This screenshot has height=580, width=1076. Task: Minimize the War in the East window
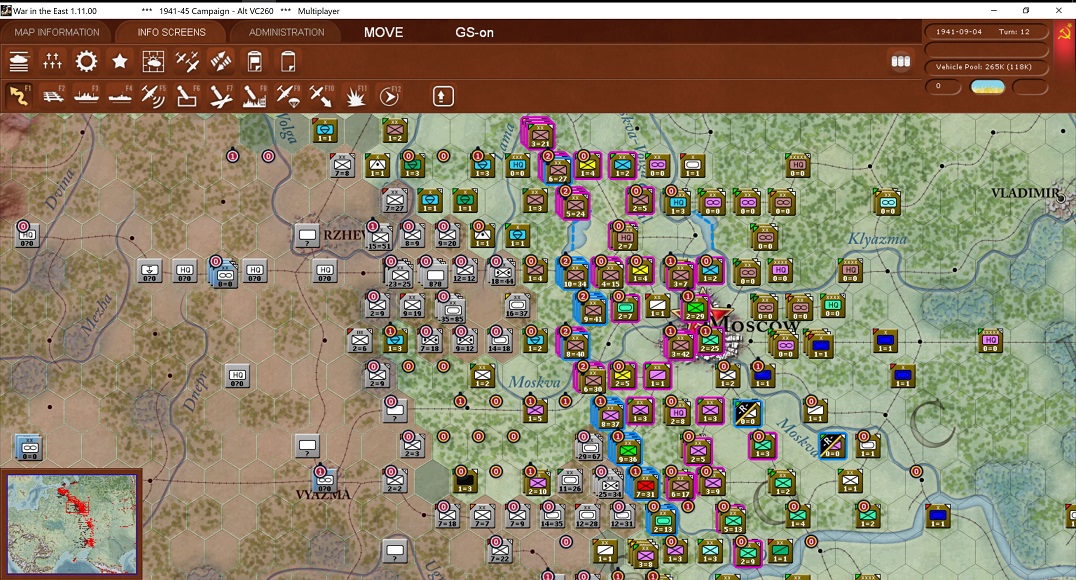[994, 10]
